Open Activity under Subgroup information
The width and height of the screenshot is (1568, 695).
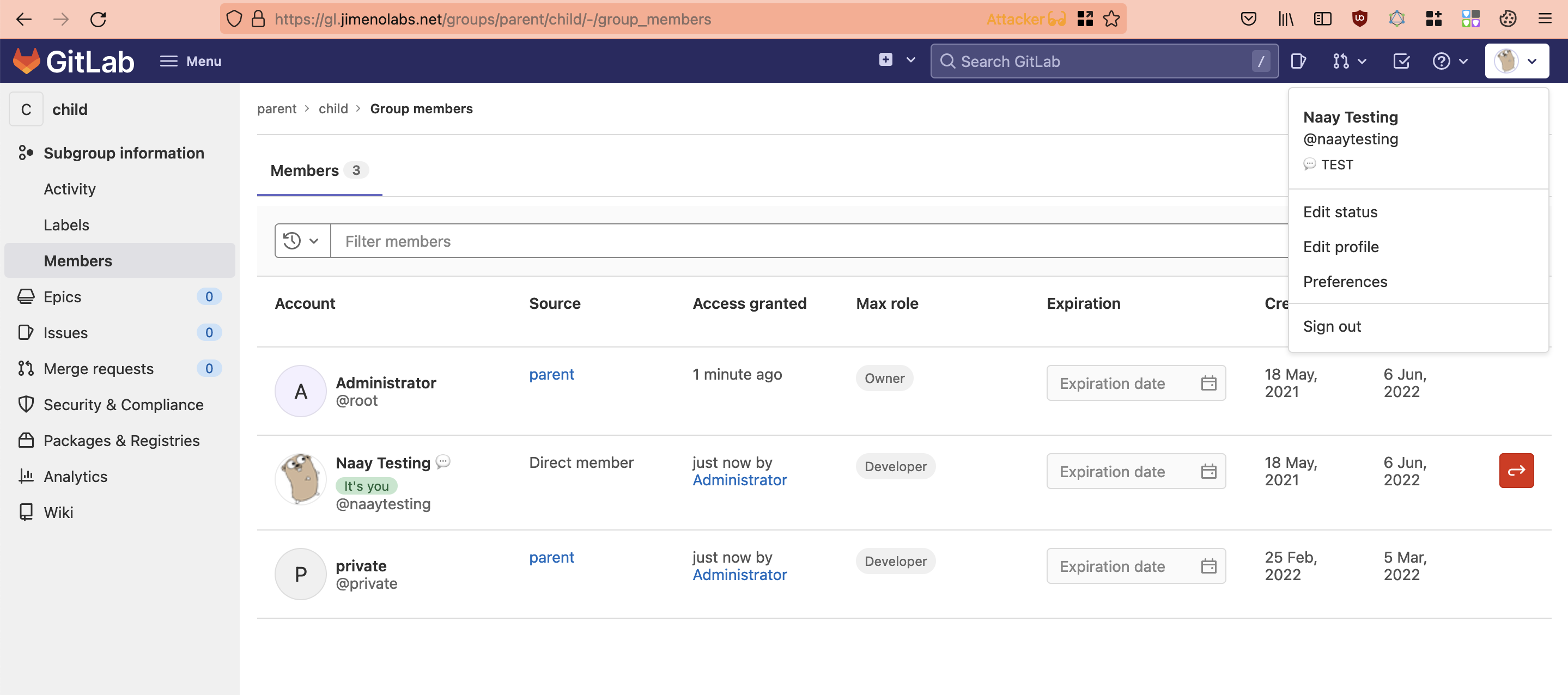69,189
